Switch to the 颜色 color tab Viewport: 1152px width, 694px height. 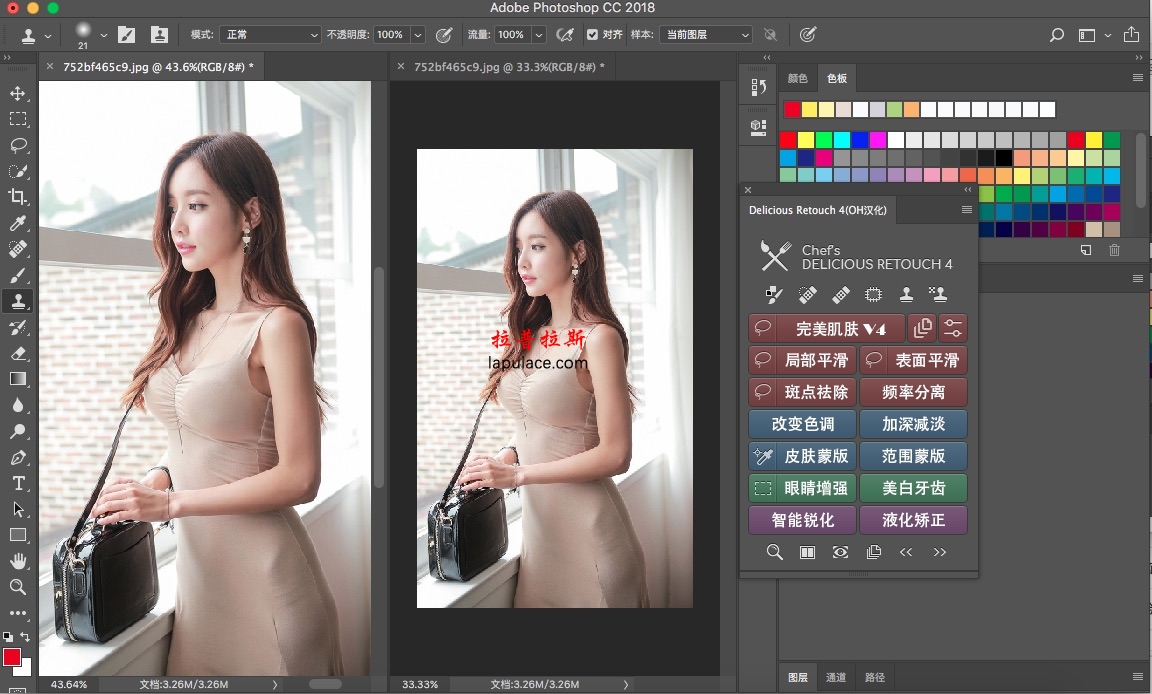tap(797, 78)
